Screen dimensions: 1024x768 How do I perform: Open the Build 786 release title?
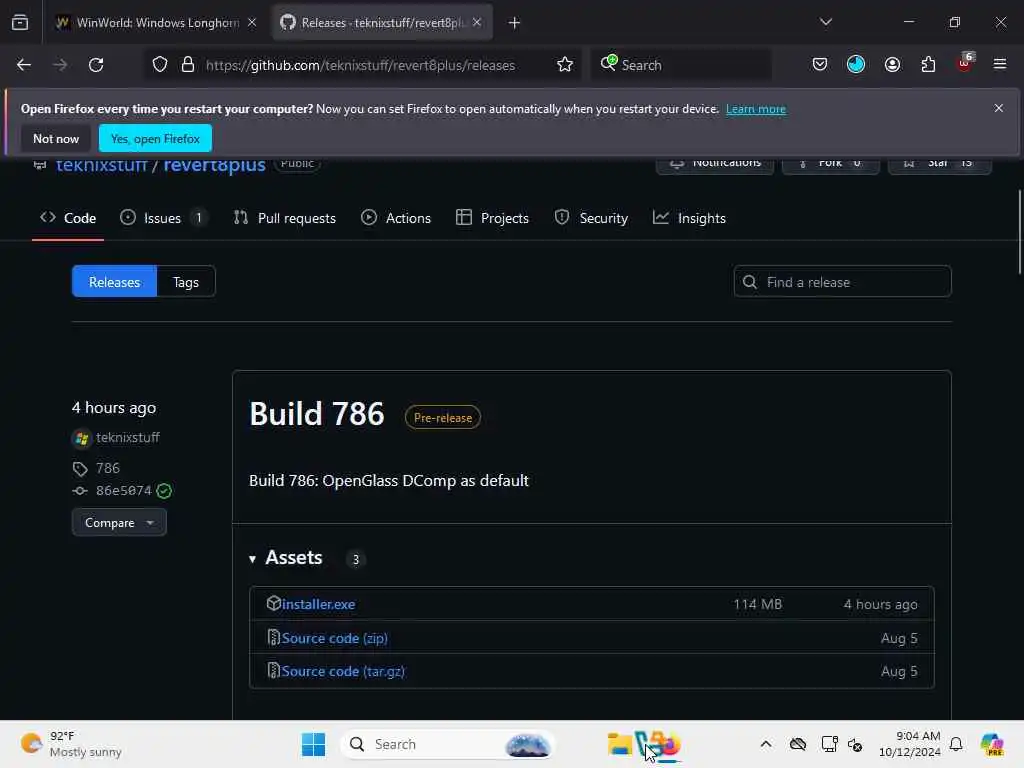(317, 414)
